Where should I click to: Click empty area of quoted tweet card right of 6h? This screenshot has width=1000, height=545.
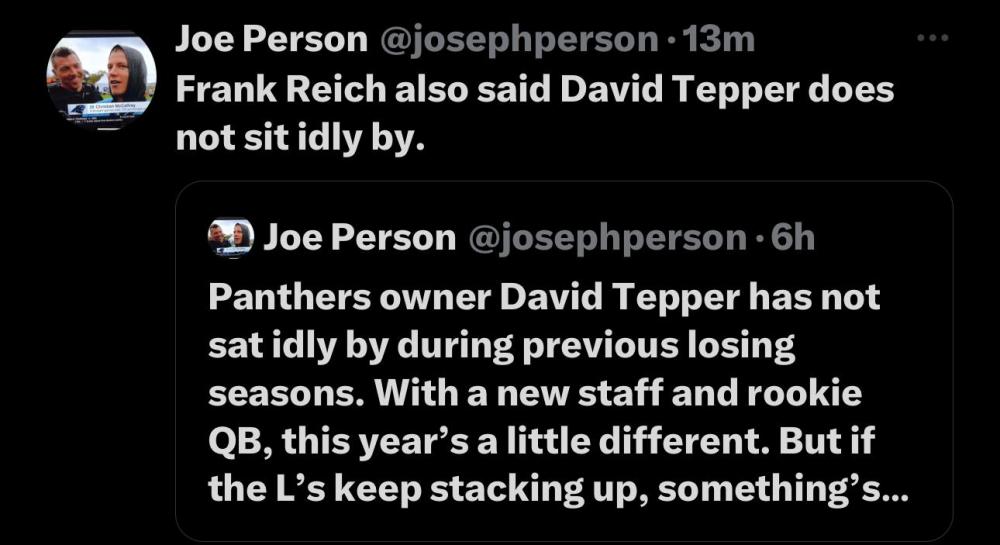(x=880, y=238)
